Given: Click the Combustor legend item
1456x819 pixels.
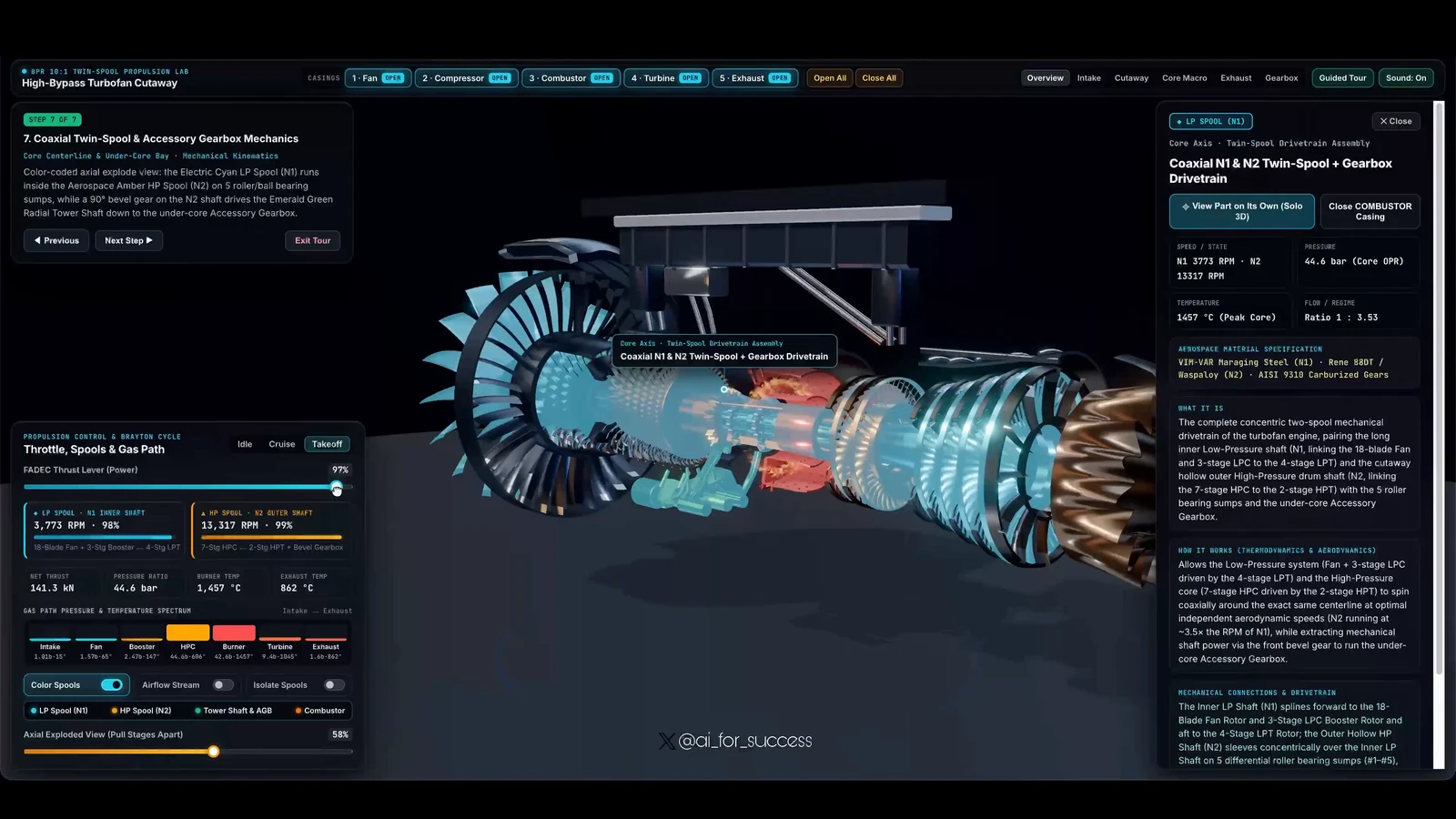Looking at the screenshot, I should (319, 711).
